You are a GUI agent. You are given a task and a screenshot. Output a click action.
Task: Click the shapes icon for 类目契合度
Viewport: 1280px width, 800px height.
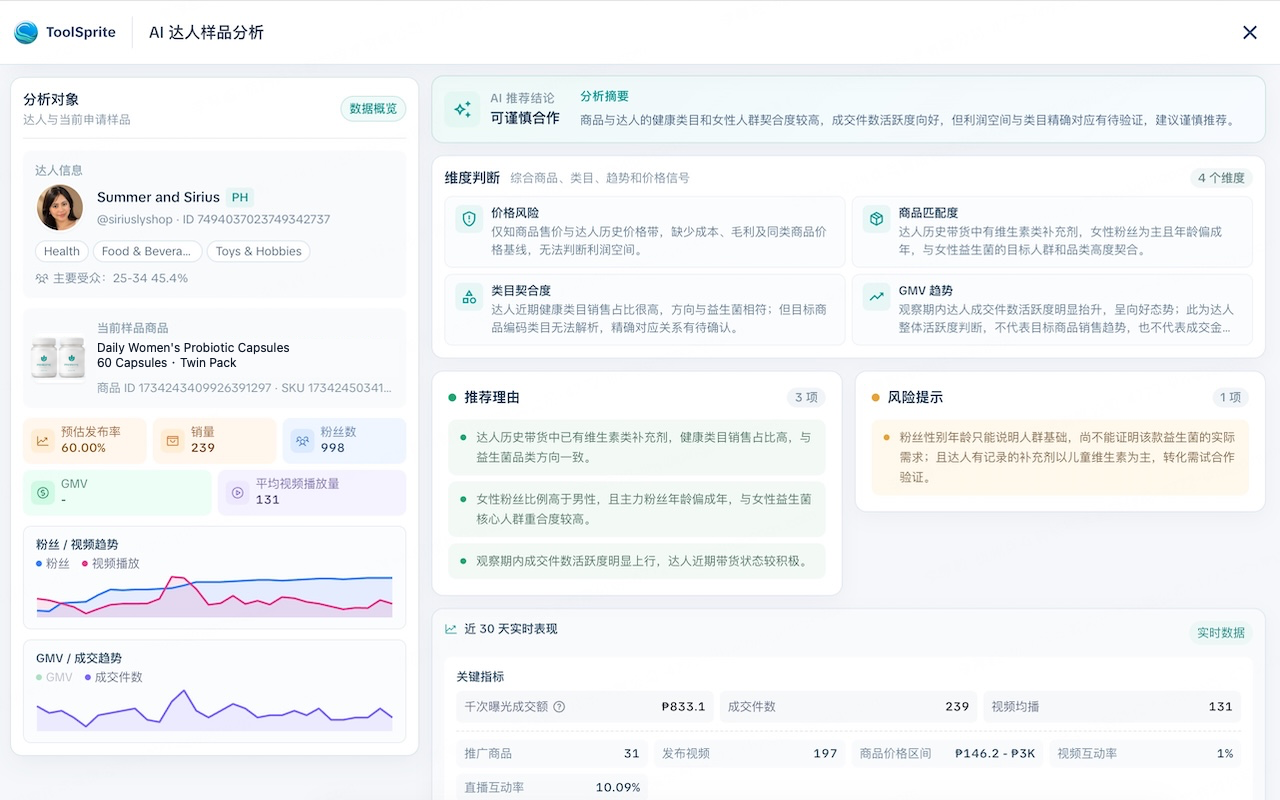pos(468,297)
